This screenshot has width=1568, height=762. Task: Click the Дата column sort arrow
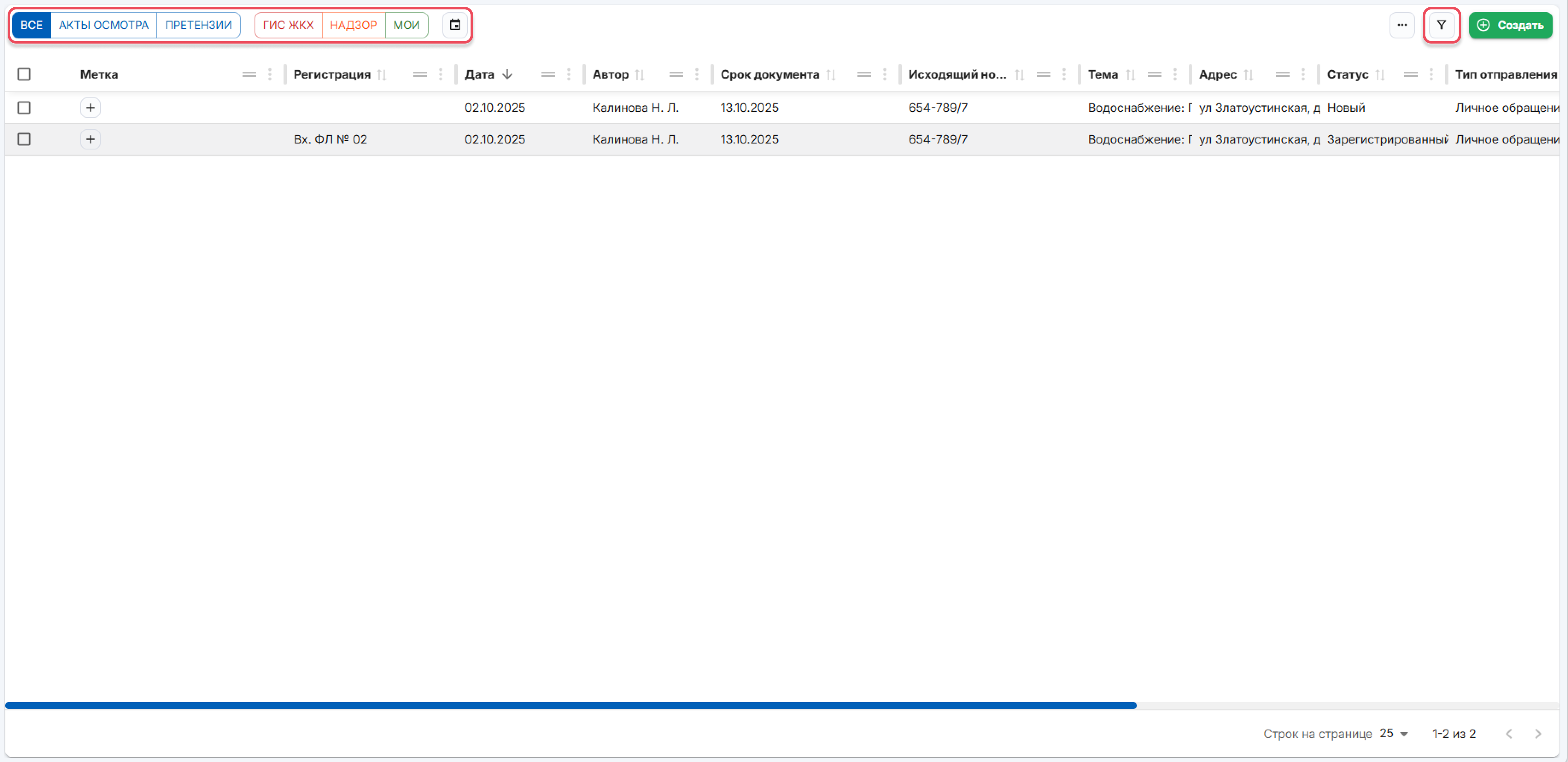(x=507, y=74)
